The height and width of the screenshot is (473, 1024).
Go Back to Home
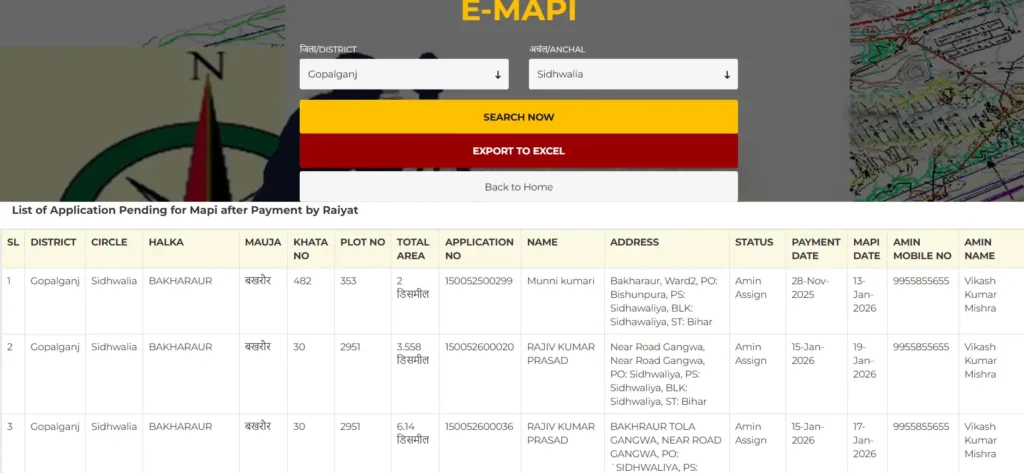(x=519, y=187)
